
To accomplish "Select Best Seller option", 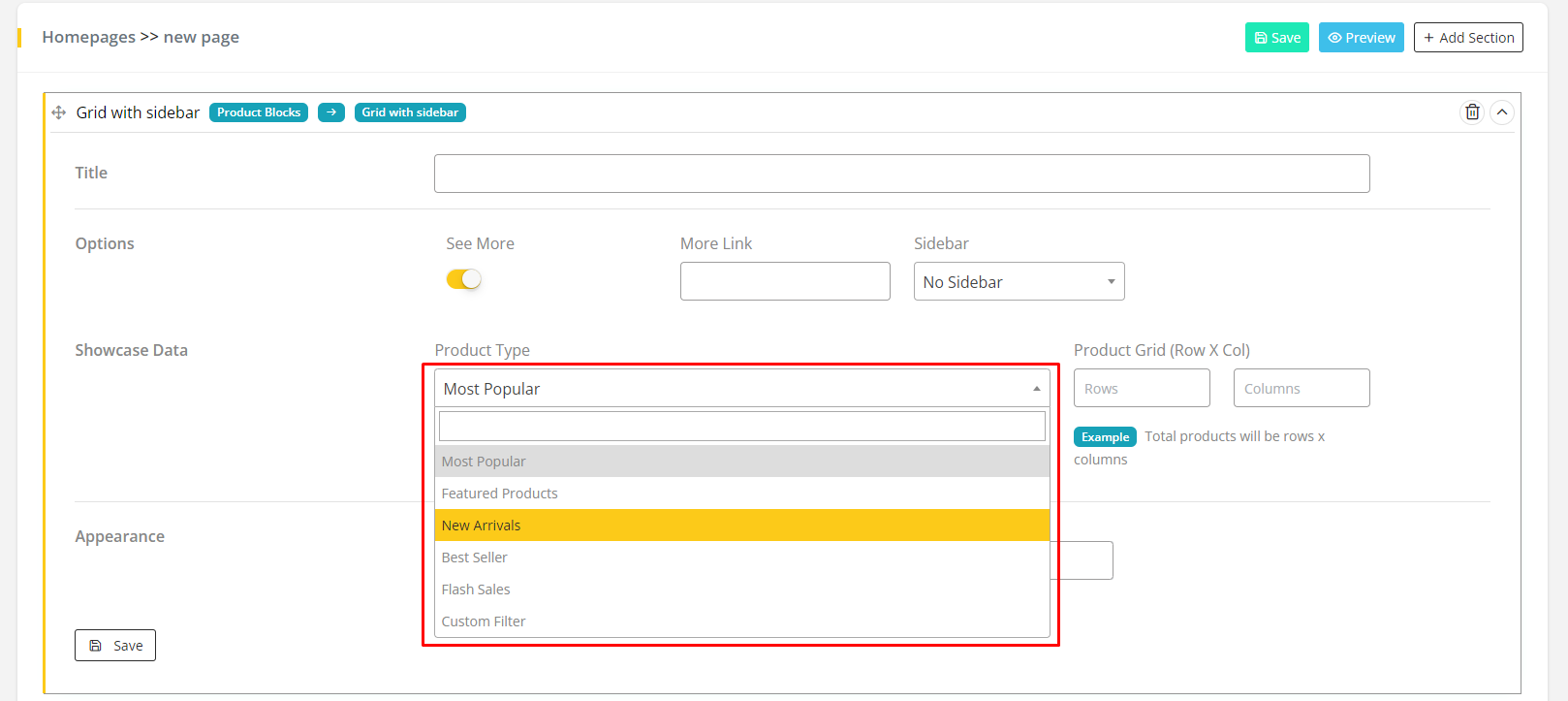I will pyautogui.click(x=741, y=558).
